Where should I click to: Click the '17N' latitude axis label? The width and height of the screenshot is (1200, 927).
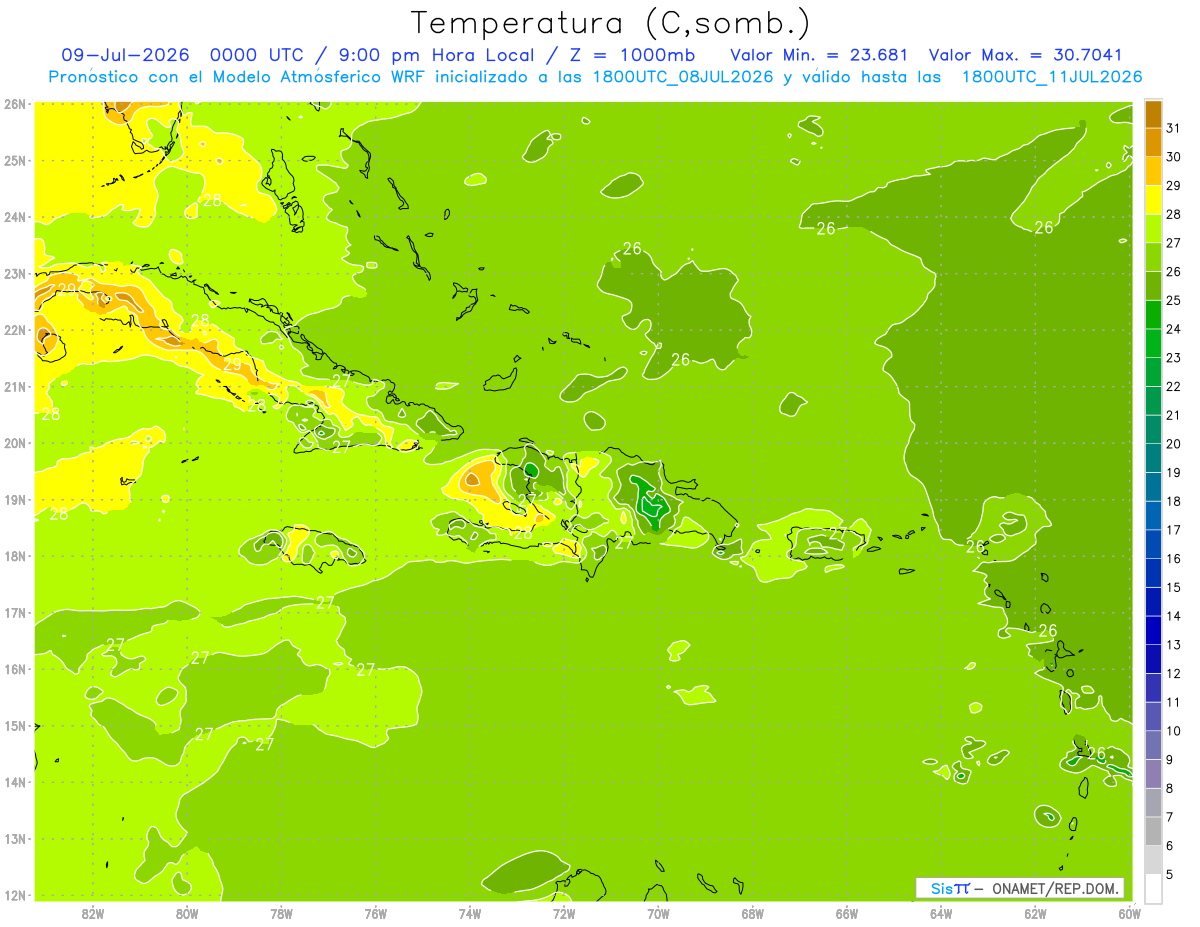point(15,613)
